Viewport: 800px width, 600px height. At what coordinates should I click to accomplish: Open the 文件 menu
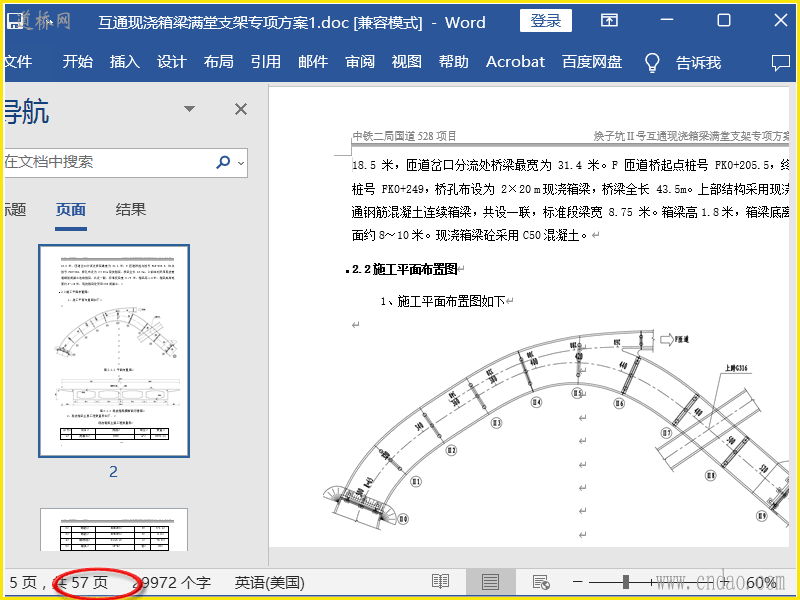pos(18,62)
